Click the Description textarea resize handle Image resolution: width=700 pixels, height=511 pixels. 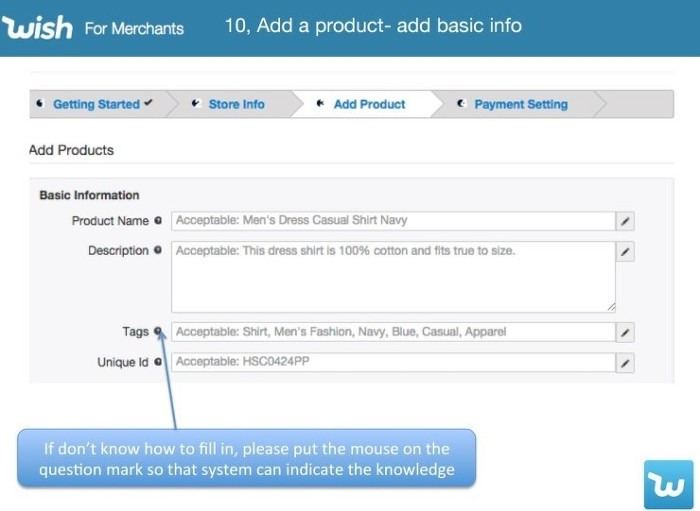click(x=611, y=307)
